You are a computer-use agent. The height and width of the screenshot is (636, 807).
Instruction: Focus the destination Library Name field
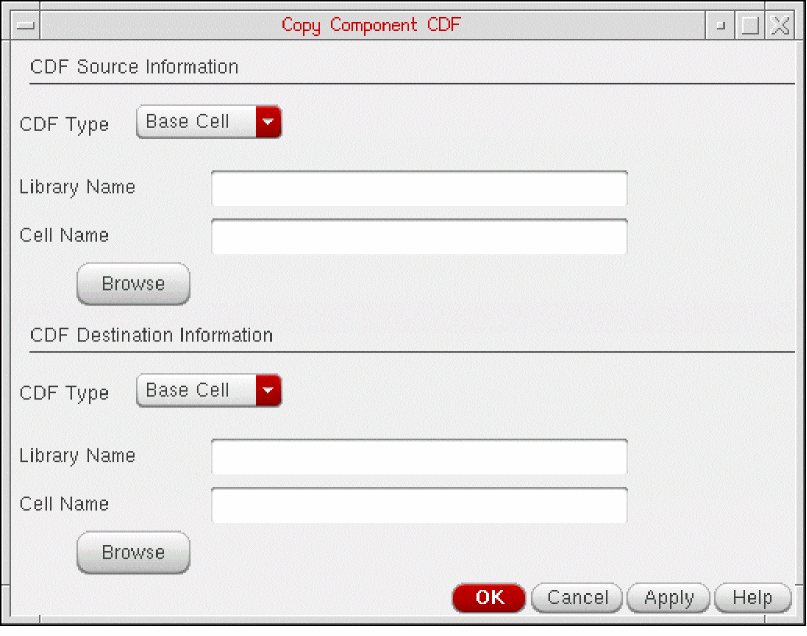[419, 456]
